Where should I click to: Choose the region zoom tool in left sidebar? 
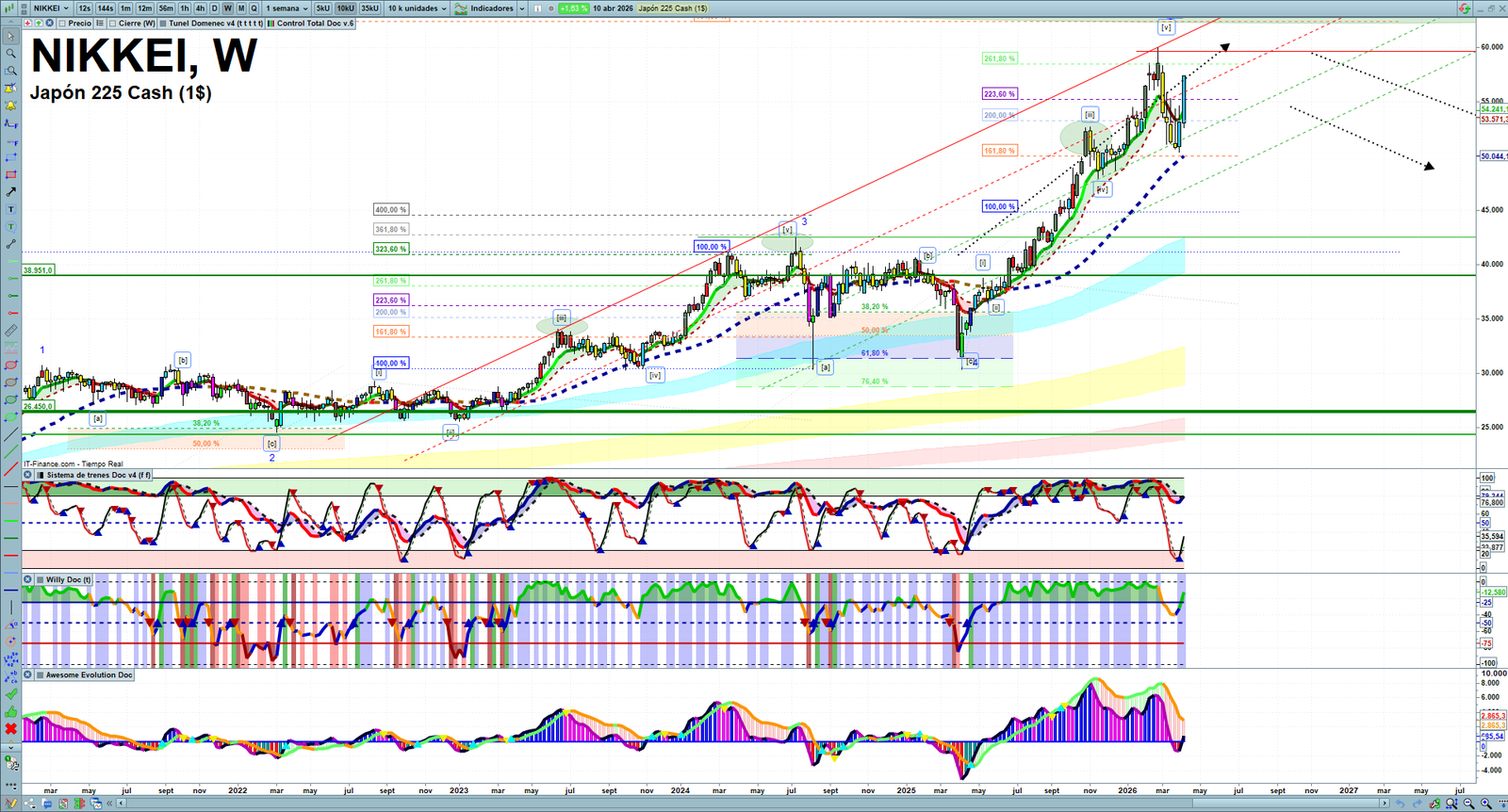[10, 71]
